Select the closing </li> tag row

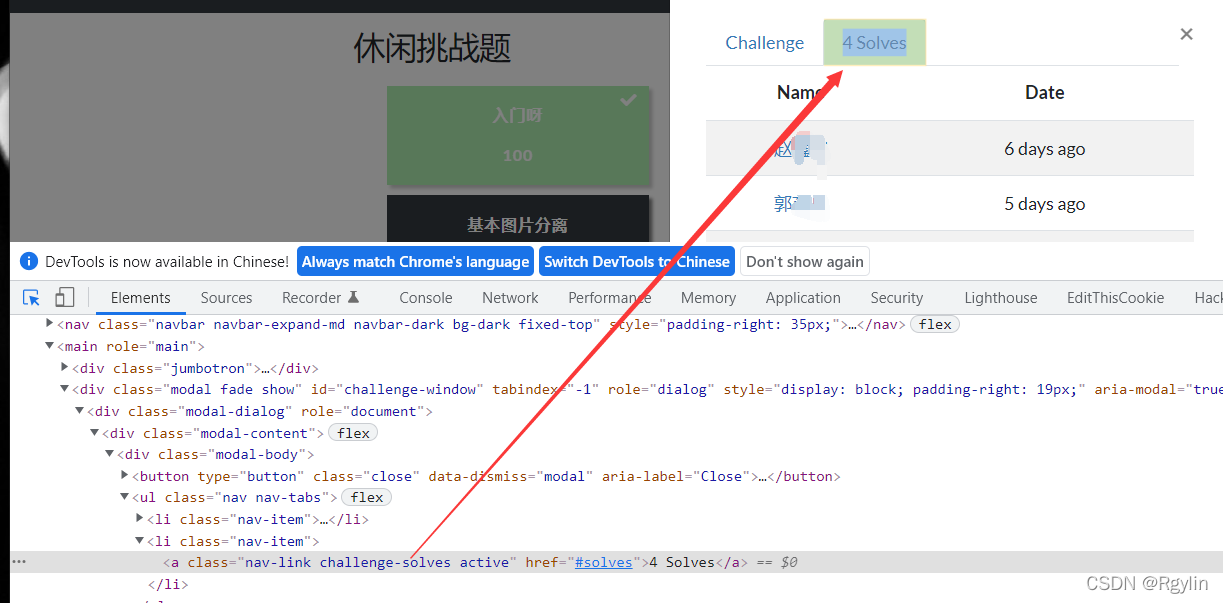tap(167, 584)
